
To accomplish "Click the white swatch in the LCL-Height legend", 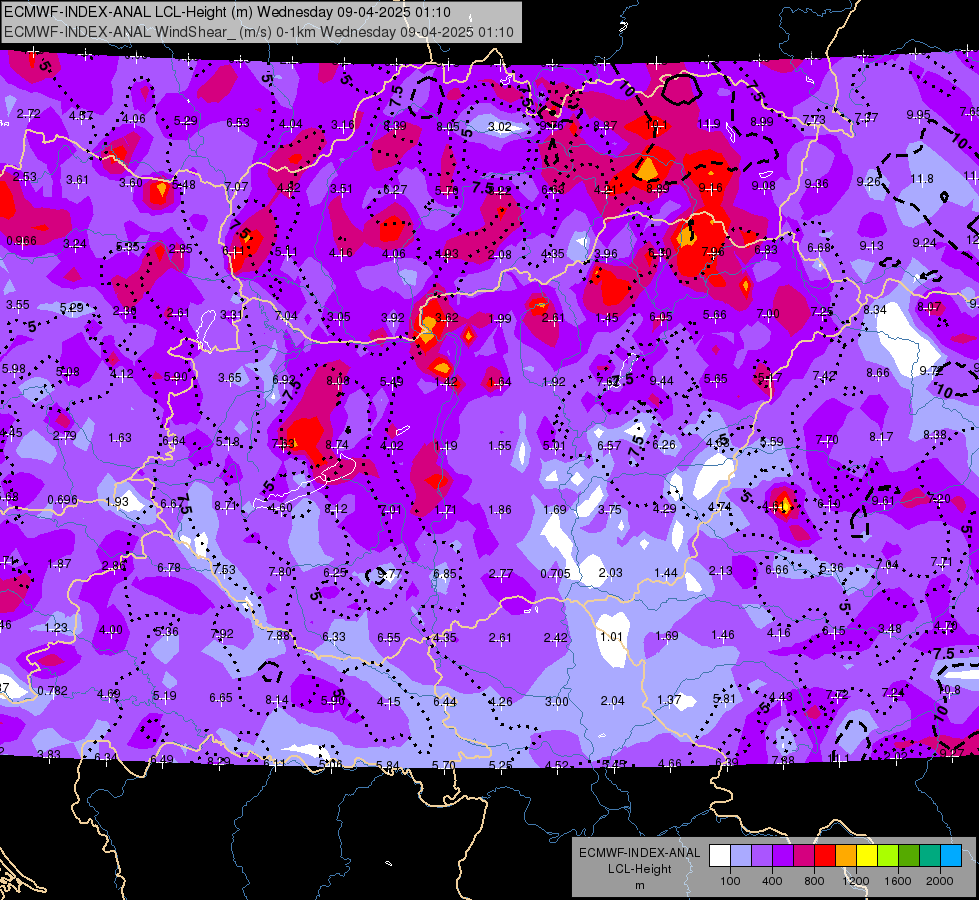I will click(720, 856).
